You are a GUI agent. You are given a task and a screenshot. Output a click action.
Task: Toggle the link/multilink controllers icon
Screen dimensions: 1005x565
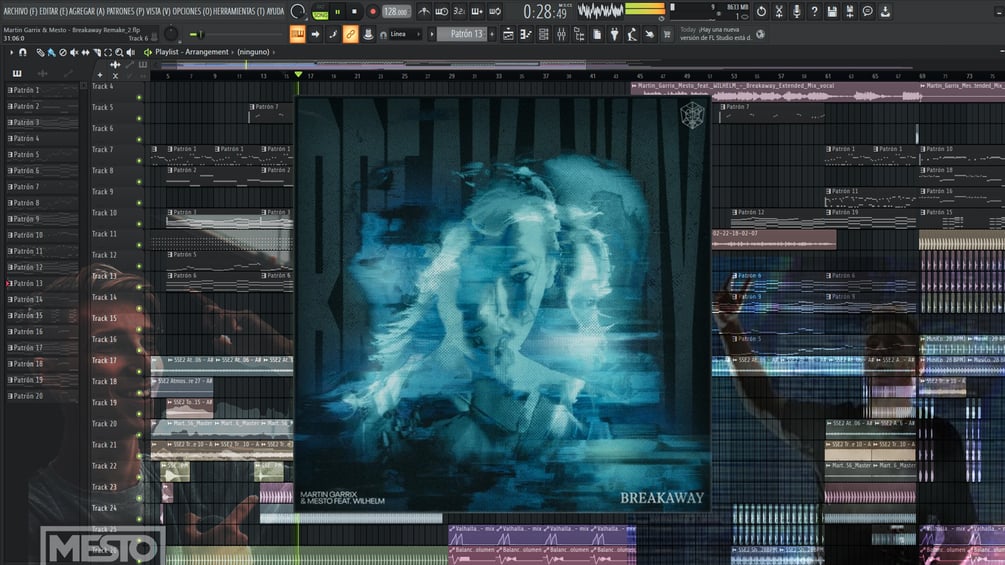point(351,34)
